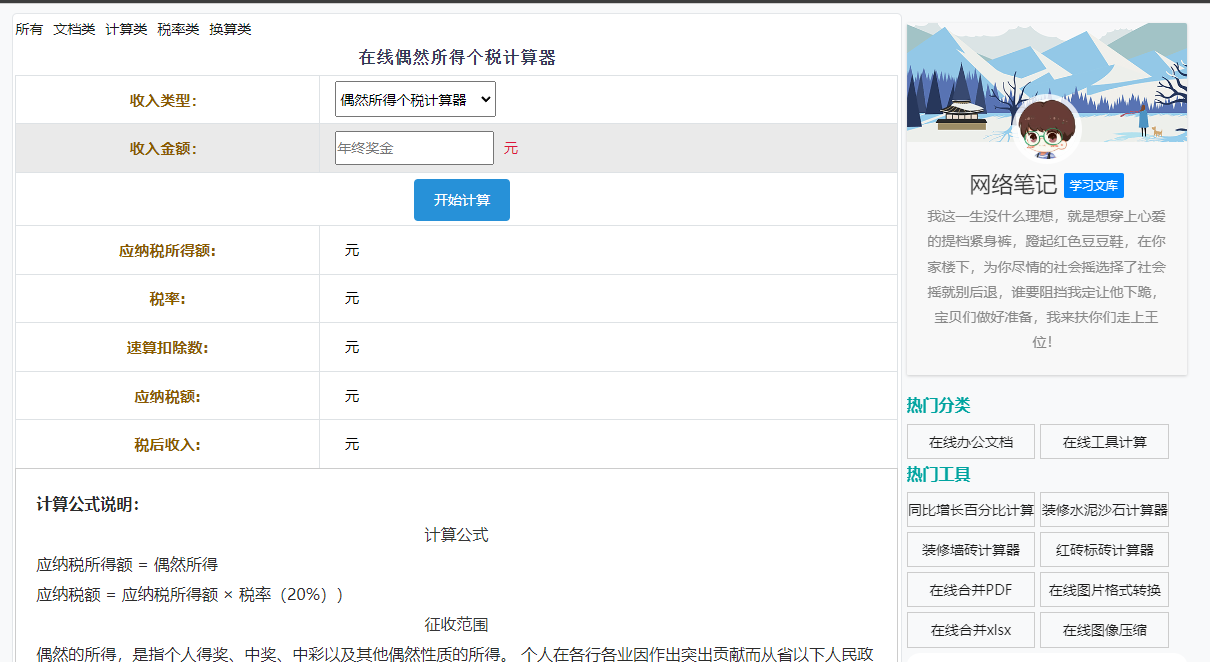Click the 应纳税所得额 = 偶然所得 formula line
This screenshot has height=662, width=1210.
127,564
